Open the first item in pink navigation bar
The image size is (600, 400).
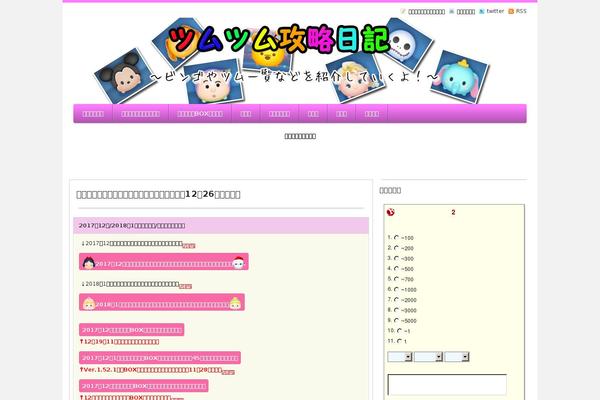click(x=93, y=114)
